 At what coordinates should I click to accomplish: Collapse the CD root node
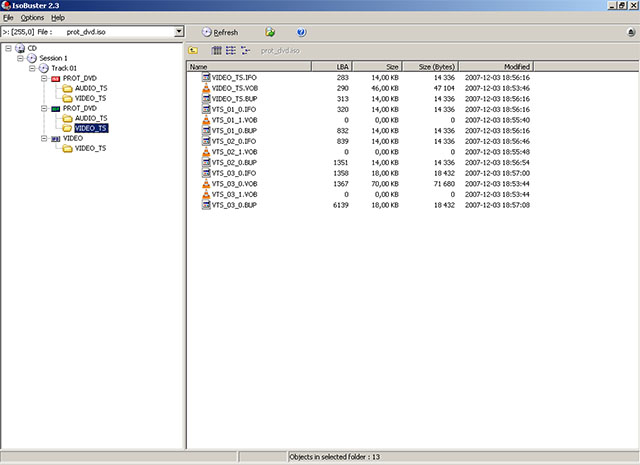pos(8,48)
